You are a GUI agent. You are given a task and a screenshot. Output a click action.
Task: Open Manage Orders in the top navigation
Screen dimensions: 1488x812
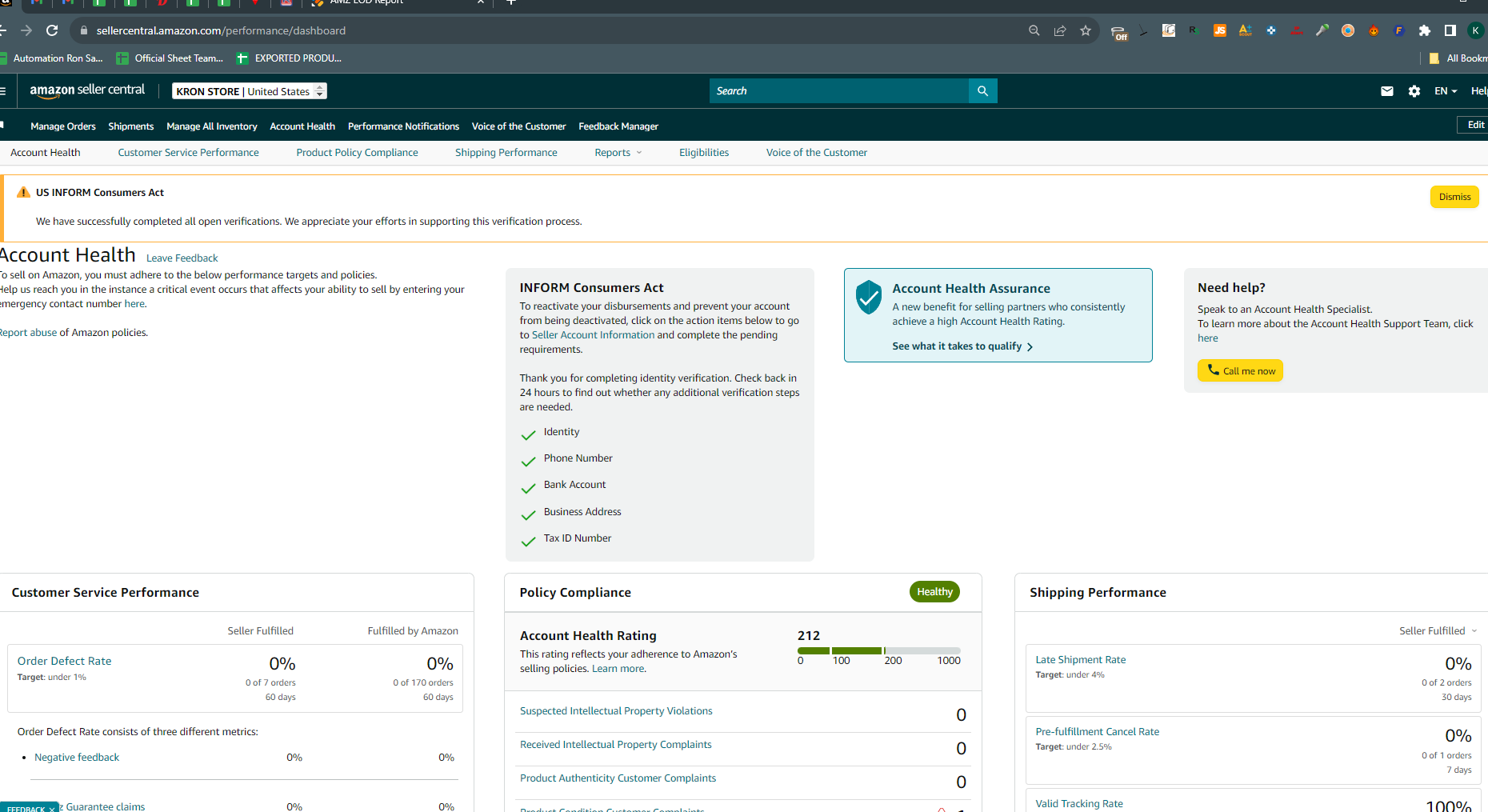point(63,126)
